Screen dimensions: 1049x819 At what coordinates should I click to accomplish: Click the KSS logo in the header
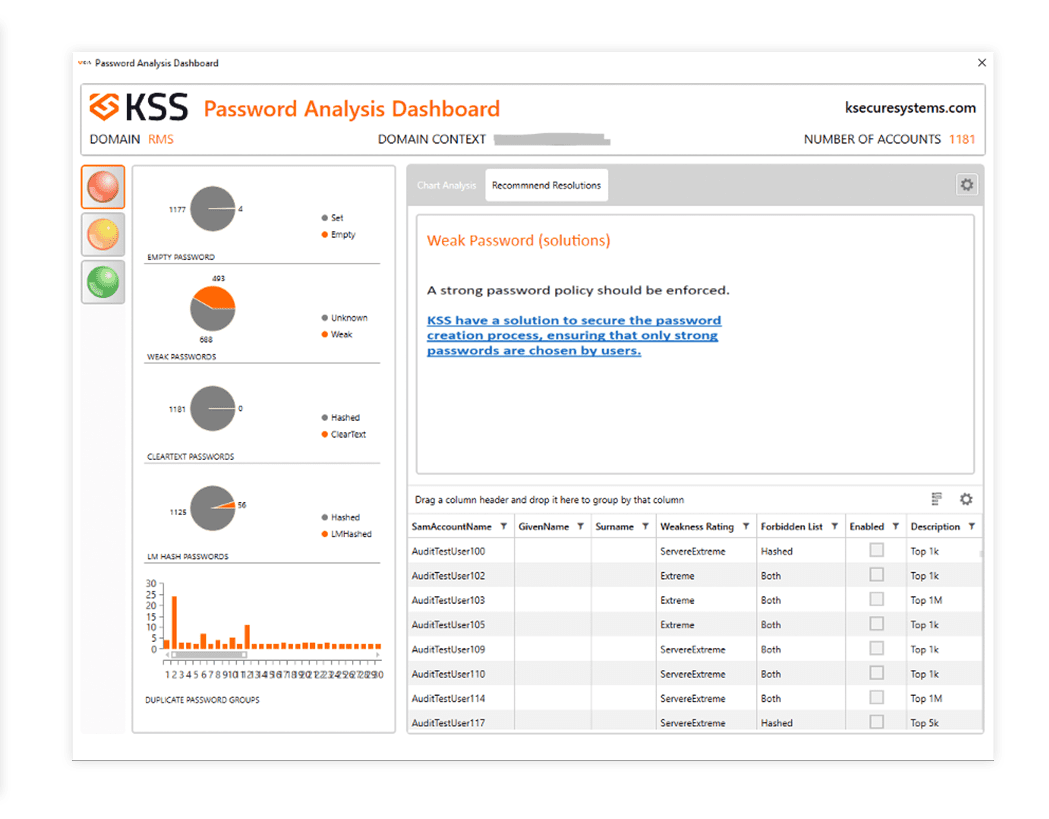(139, 108)
